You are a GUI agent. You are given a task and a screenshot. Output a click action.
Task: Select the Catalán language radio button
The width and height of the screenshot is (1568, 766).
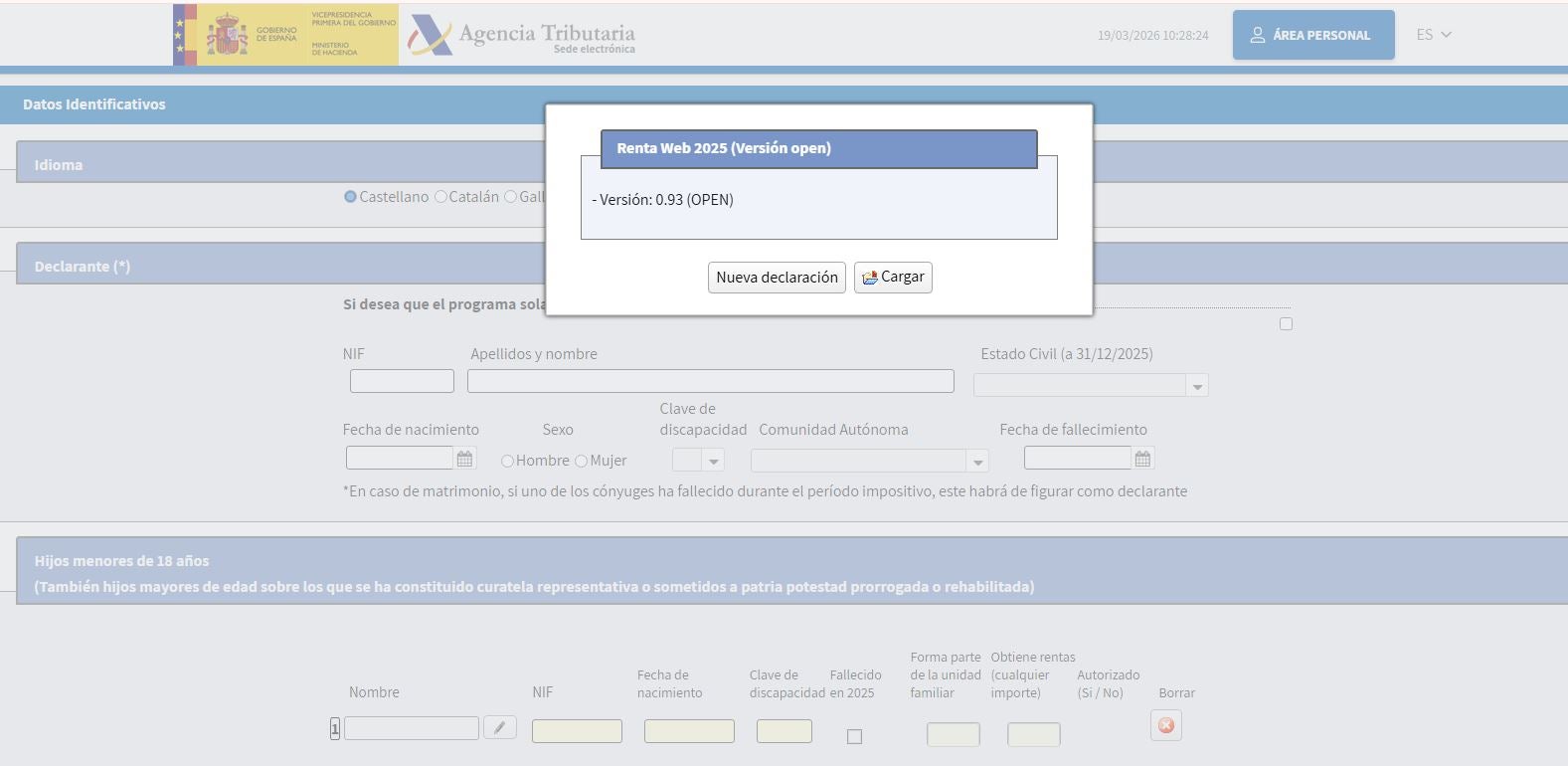click(440, 197)
